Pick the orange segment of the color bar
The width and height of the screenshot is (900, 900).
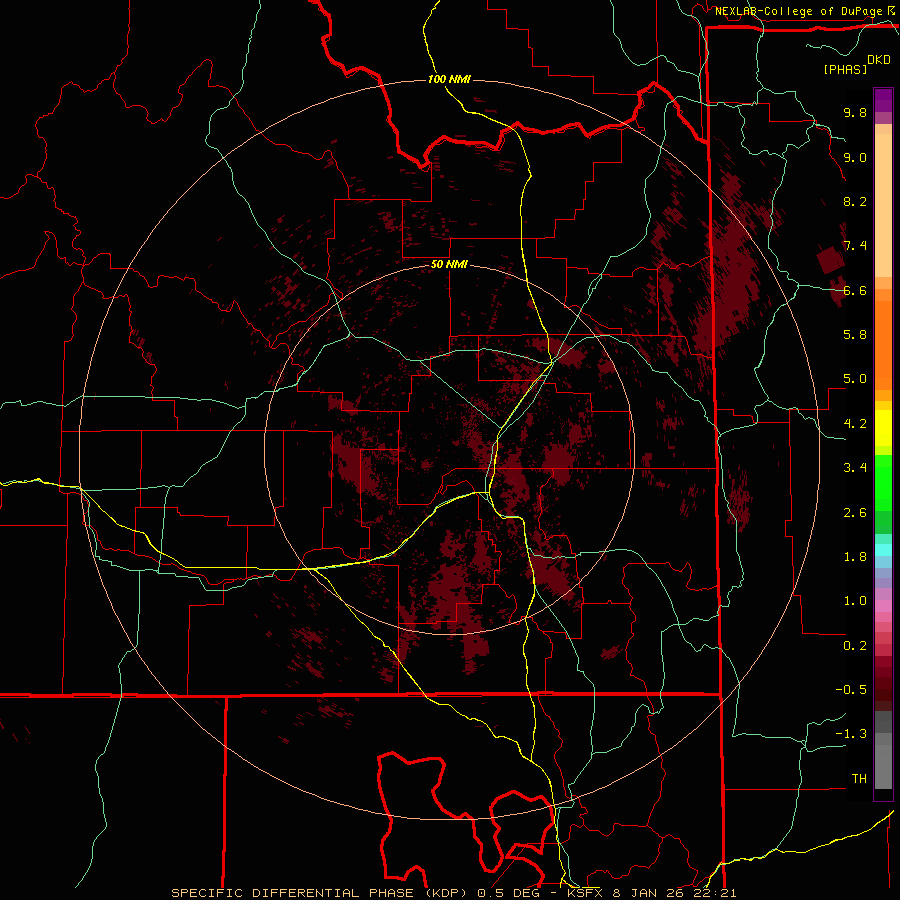pos(883,340)
